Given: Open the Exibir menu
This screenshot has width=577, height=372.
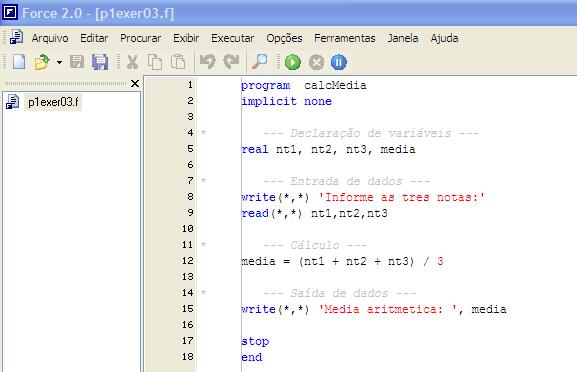Looking at the screenshot, I should click(x=186, y=38).
